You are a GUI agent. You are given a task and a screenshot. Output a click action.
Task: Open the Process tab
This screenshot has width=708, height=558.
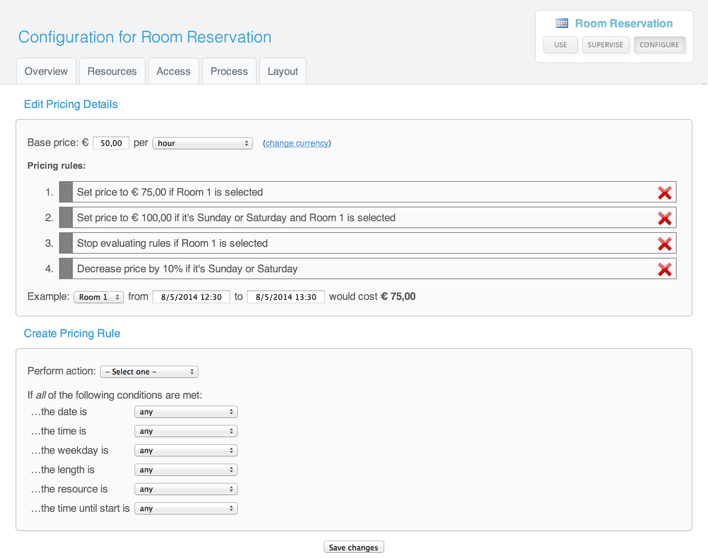coord(229,71)
